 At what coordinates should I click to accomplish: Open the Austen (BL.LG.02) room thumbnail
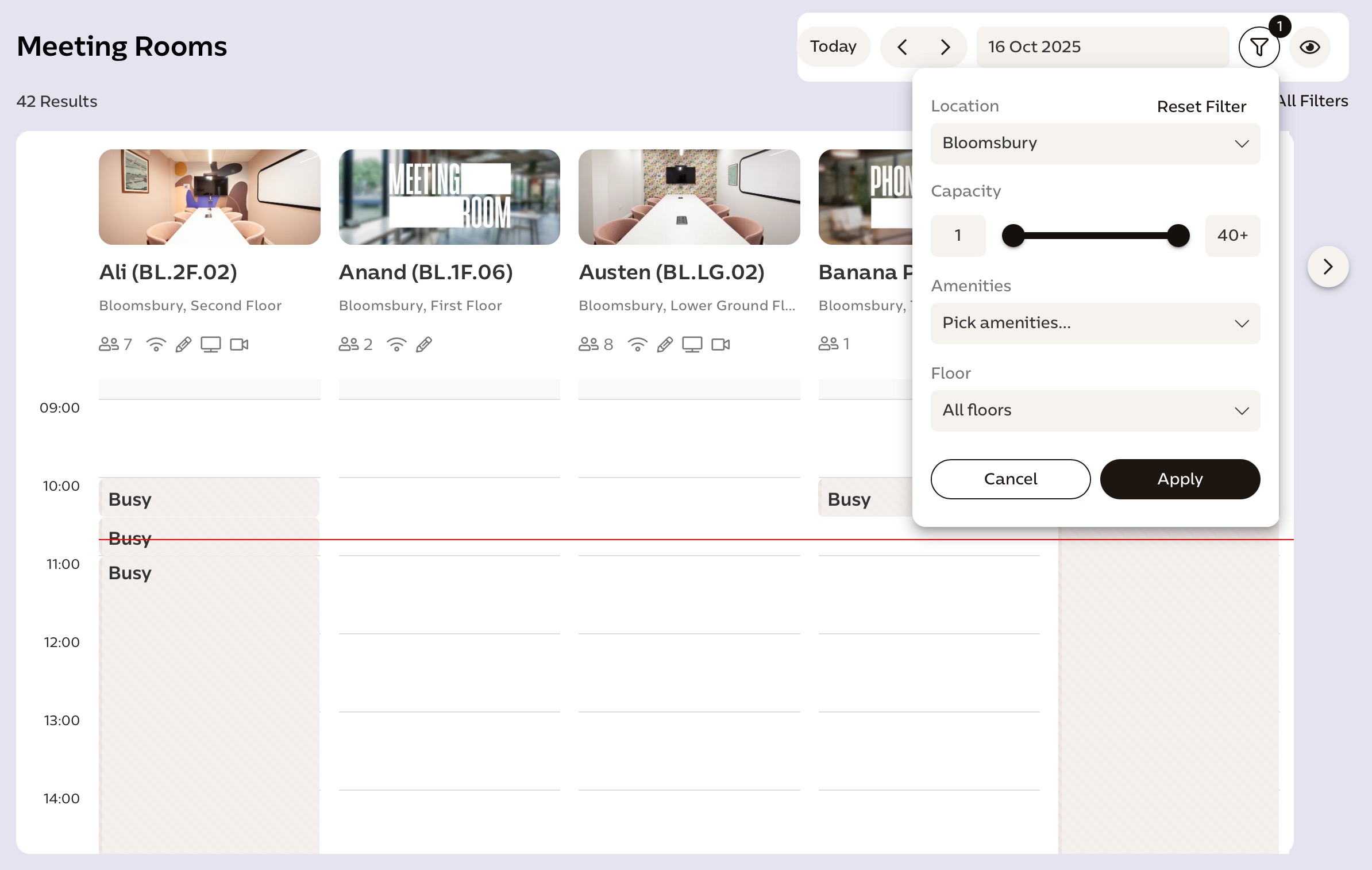tap(689, 197)
